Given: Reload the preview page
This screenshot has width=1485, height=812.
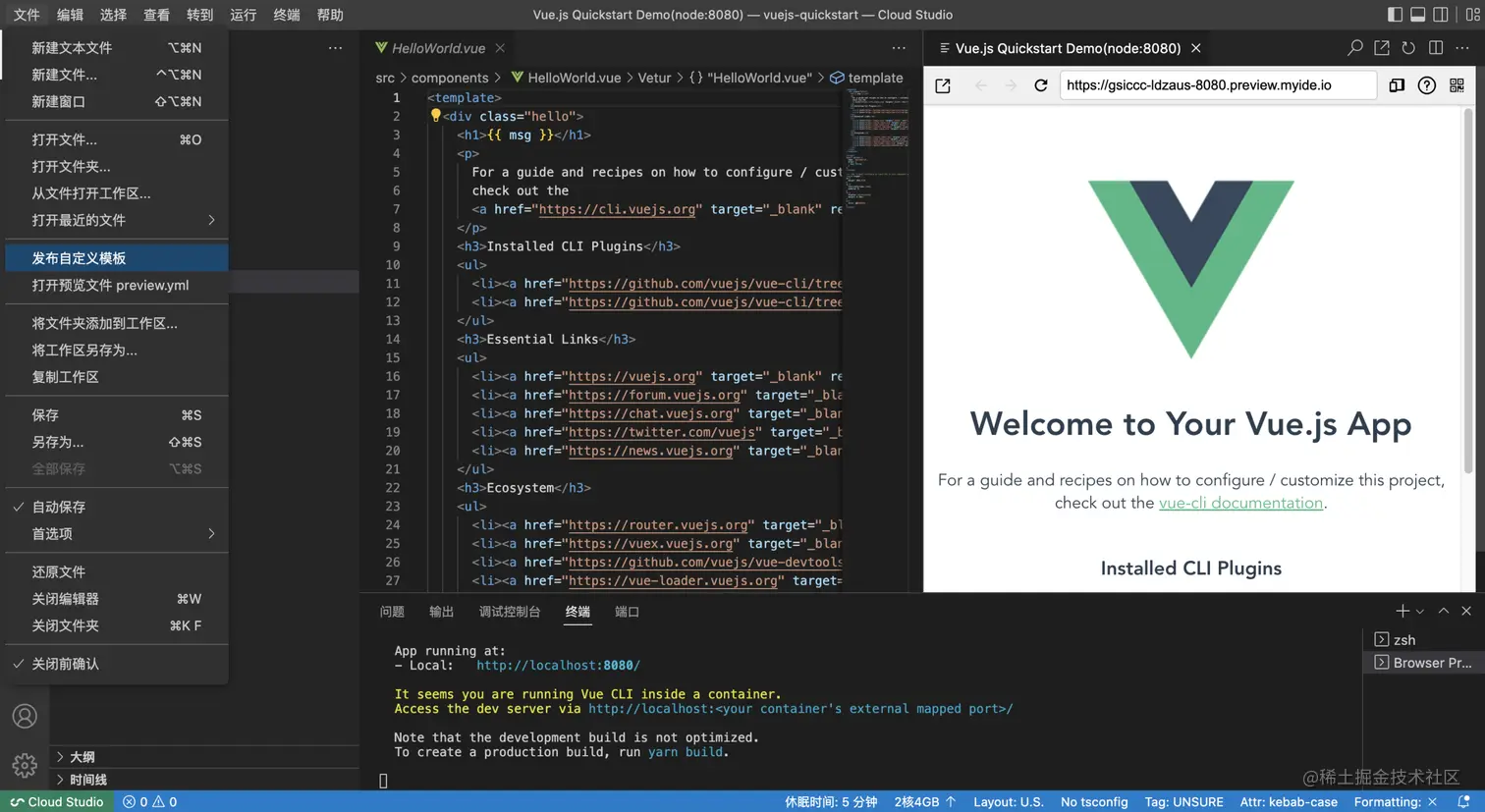Looking at the screenshot, I should click(x=1041, y=85).
